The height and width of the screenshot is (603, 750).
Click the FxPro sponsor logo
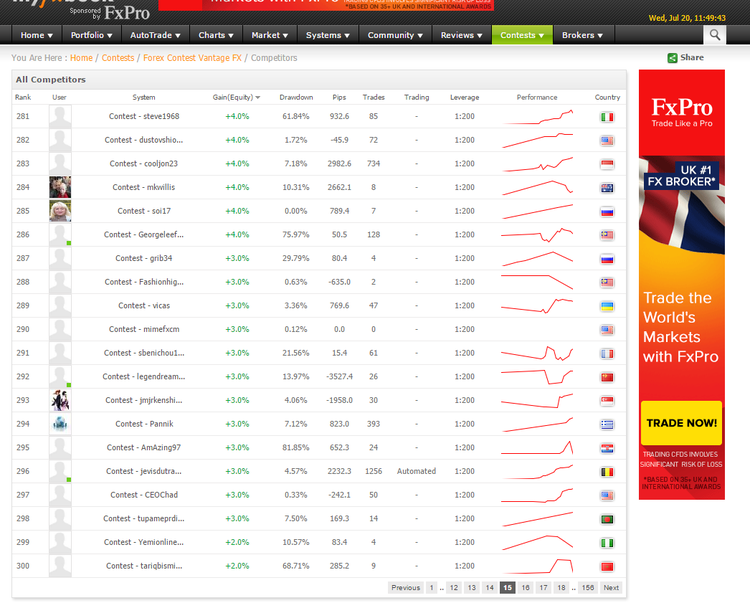pyautogui.click(x=127, y=13)
